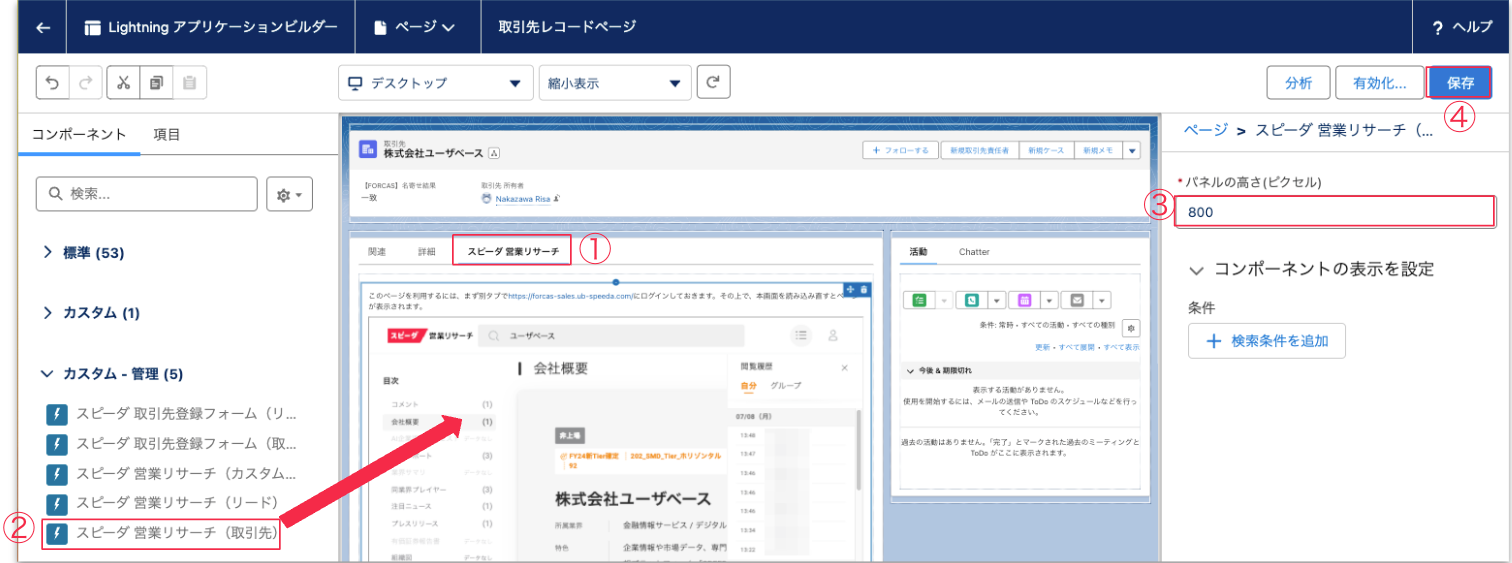The height and width of the screenshot is (563, 1512).
Task: Open component list gear settings
Action: [x=289, y=195]
